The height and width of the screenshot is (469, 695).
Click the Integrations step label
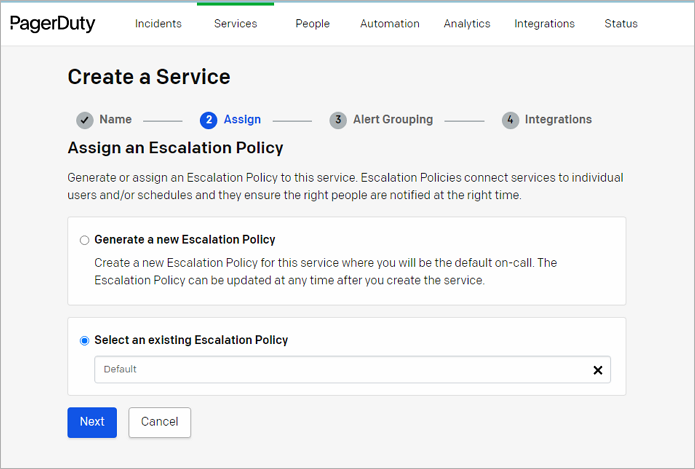(558, 120)
